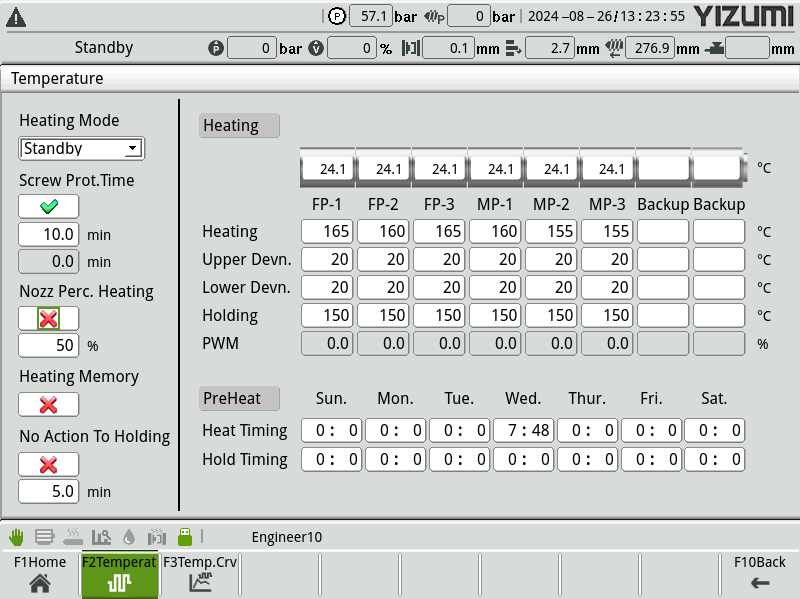Open the Heating Mode Standby dropdown
800x599 pixels.
[x=82, y=149]
